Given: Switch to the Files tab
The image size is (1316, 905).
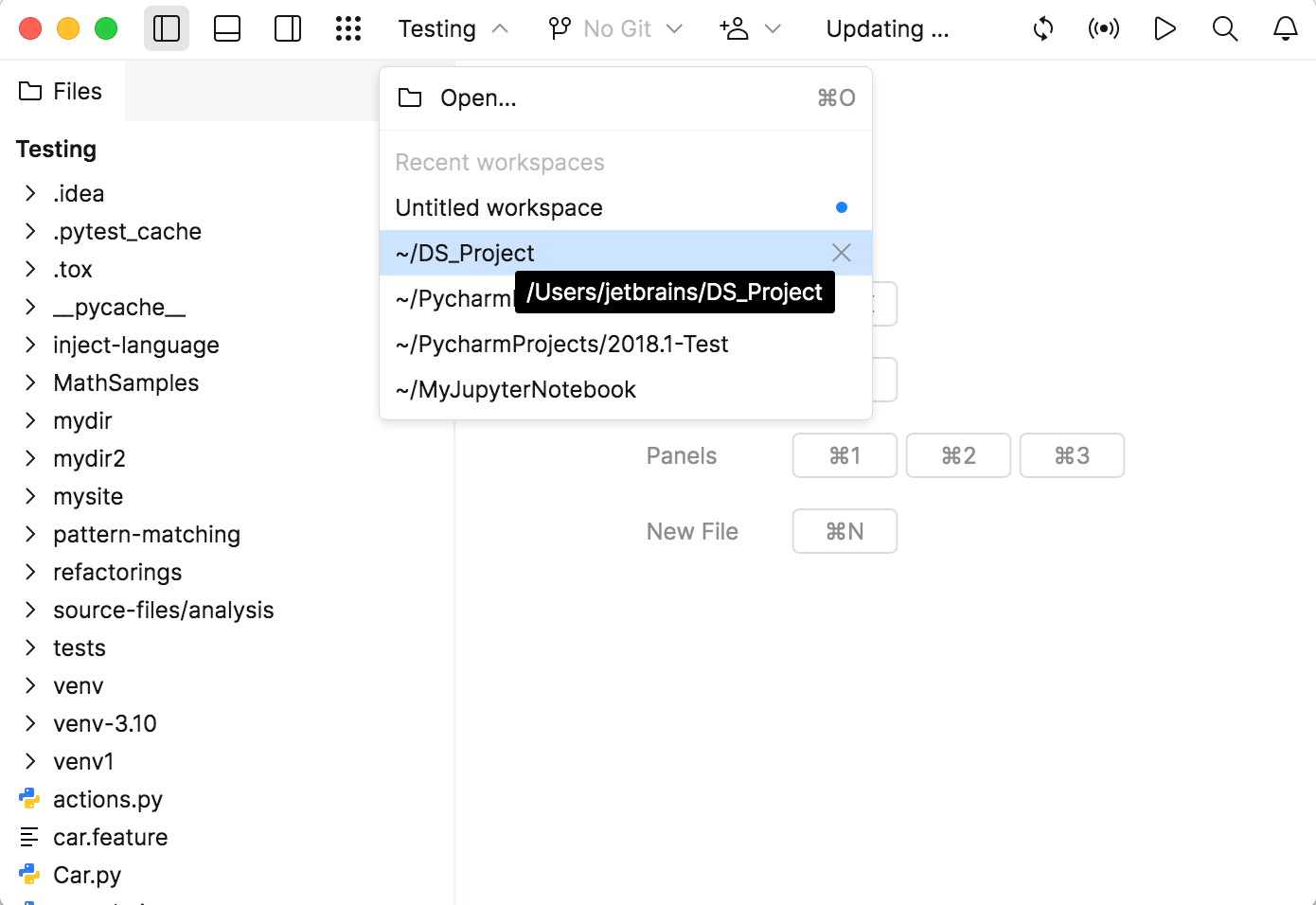Looking at the screenshot, I should [x=62, y=91].
